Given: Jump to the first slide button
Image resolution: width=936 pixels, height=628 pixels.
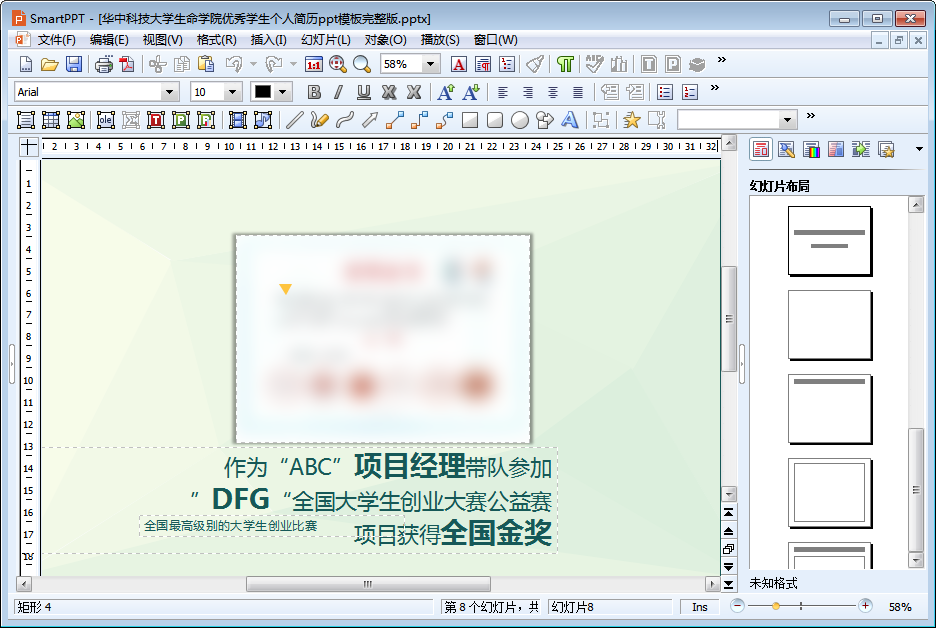Looking at the screenshot, I should [729, 513].
